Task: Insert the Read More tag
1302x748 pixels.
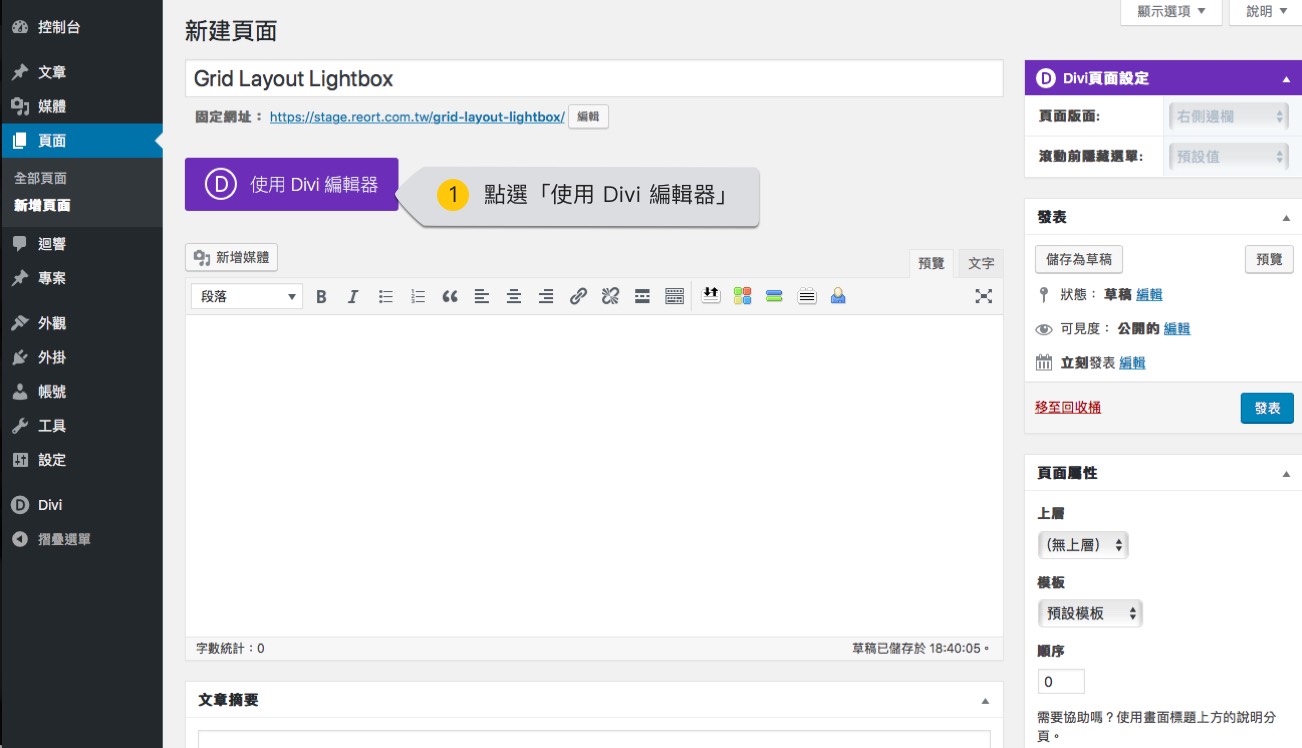Action: tap(643, 296)
